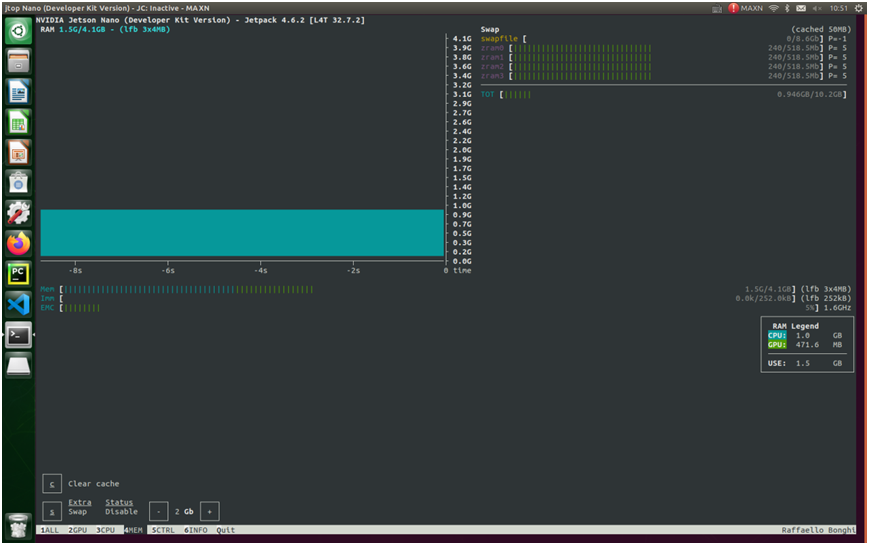Launch LibreOffice Writer from dock
The width and height of the screenshot is (869, 545).
tap(18, 91)
